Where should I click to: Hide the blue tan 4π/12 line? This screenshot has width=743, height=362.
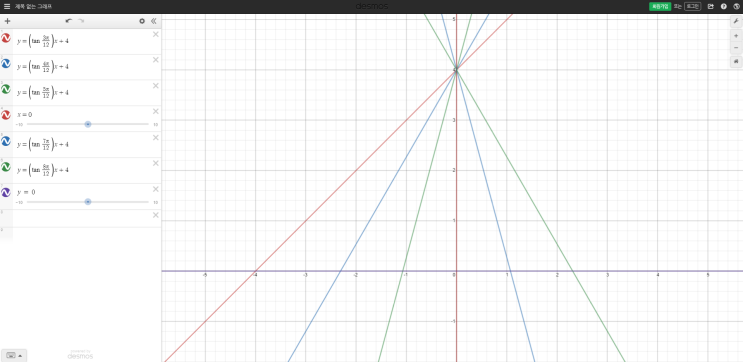[6, 63]
